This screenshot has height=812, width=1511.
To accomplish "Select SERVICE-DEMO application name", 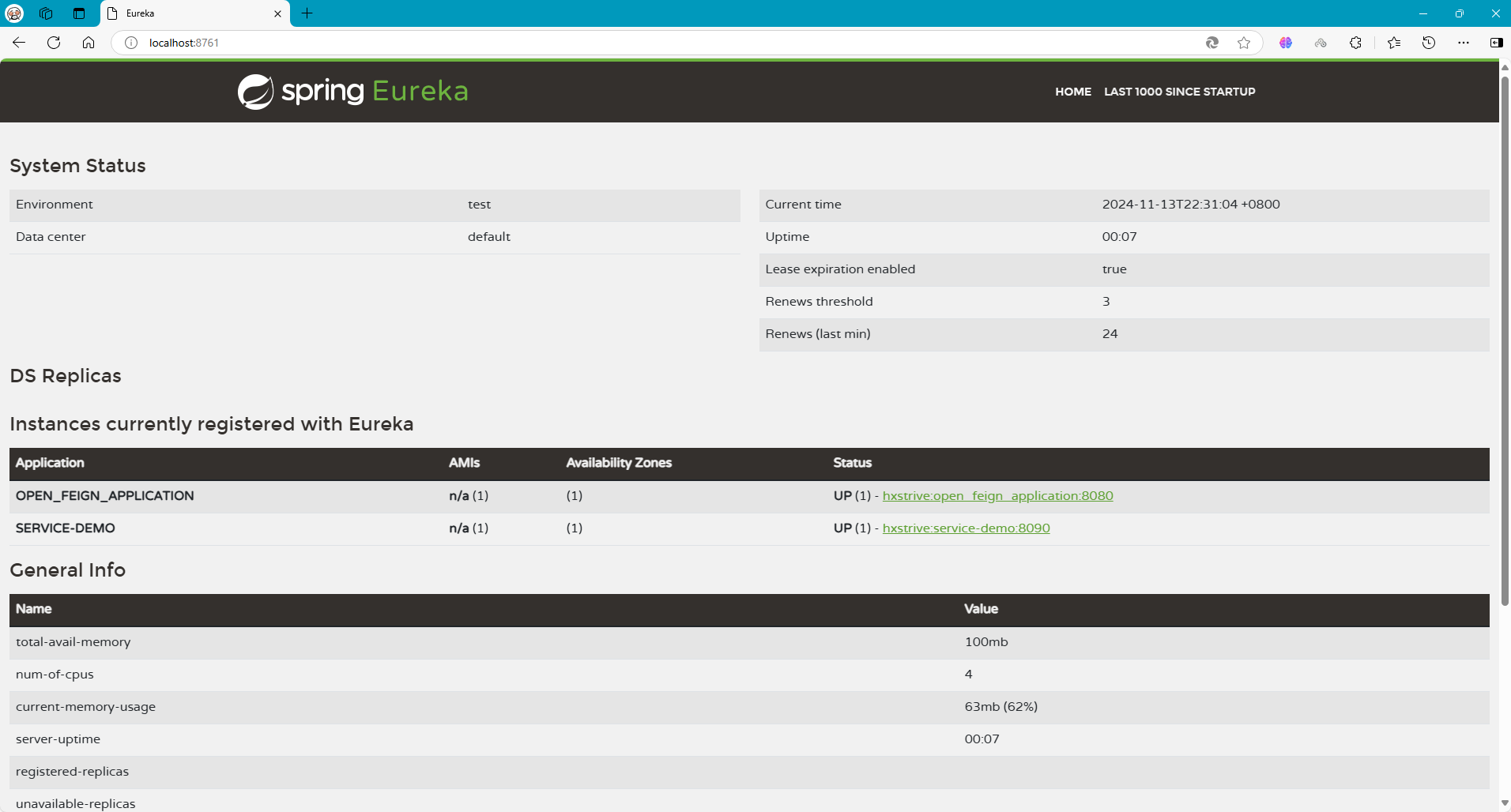I will (66, 528).
